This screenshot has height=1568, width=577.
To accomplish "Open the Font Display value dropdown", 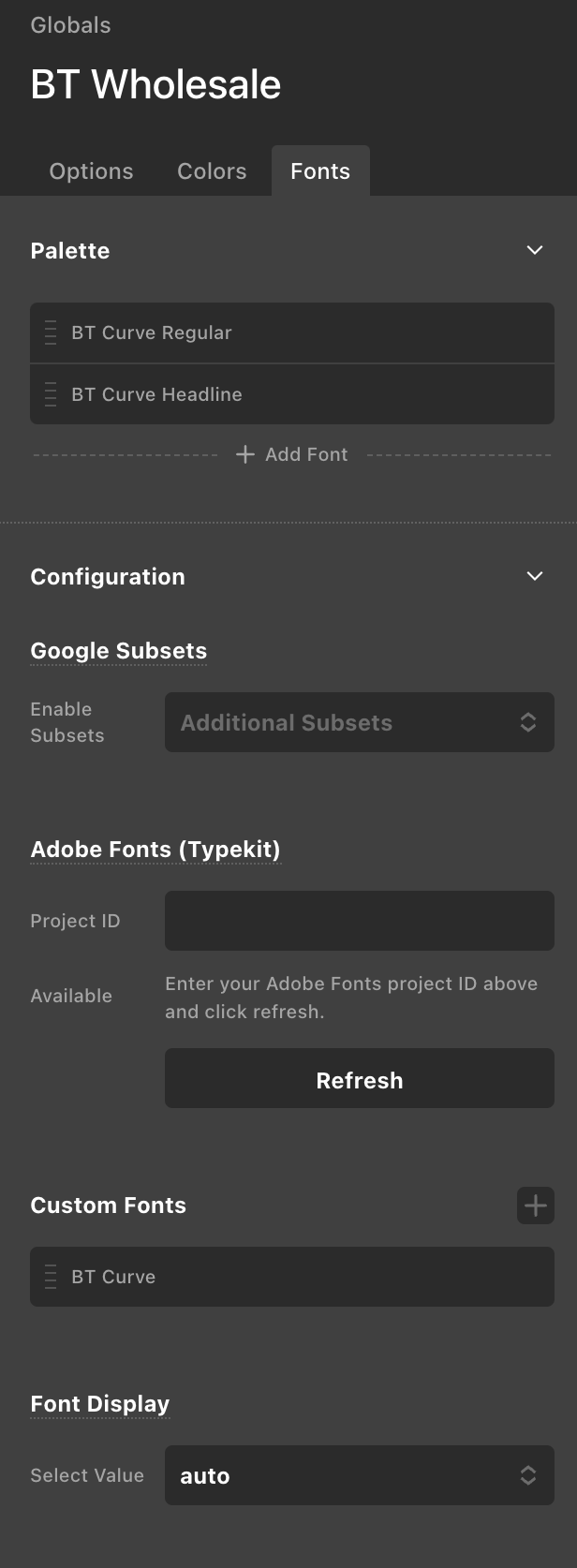I will click(x=360, y=1475).
